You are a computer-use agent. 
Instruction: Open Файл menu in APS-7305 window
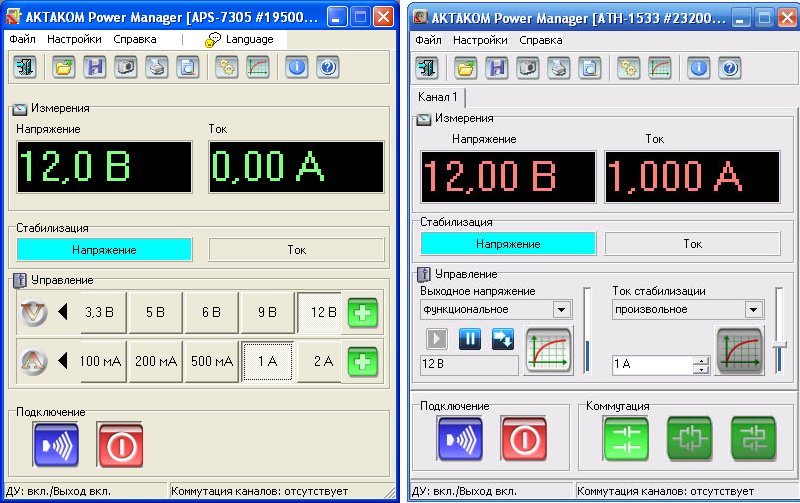coord(22,39)
